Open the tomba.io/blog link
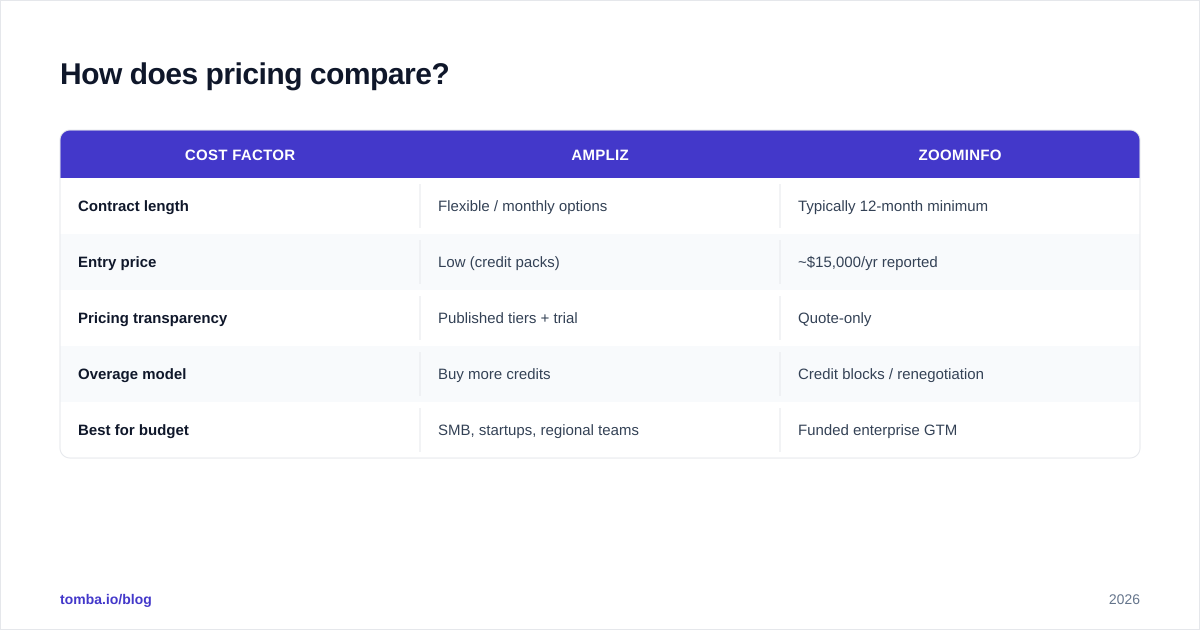Image resolution: width=1200 pixels, height=630 pixels. [x=106, y=599]
